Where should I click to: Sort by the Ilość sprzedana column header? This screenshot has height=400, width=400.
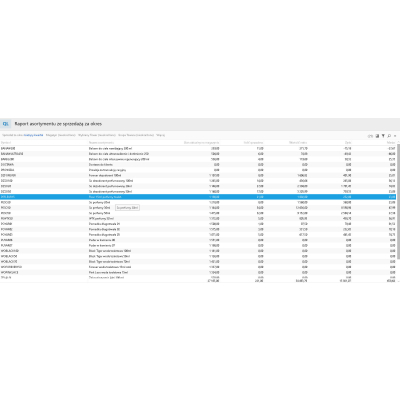253,143
